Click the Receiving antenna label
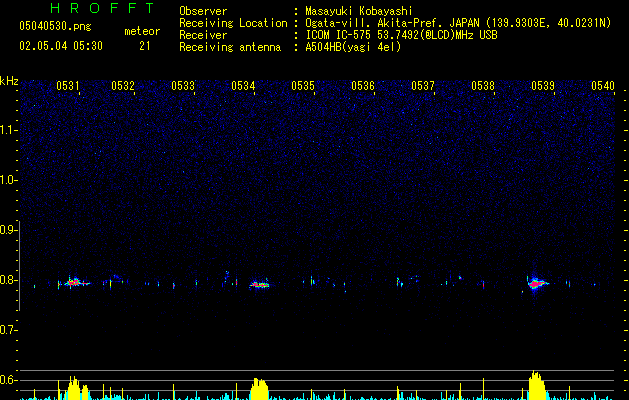Viewport: 629px width, 400px height. tap(230, 47)
